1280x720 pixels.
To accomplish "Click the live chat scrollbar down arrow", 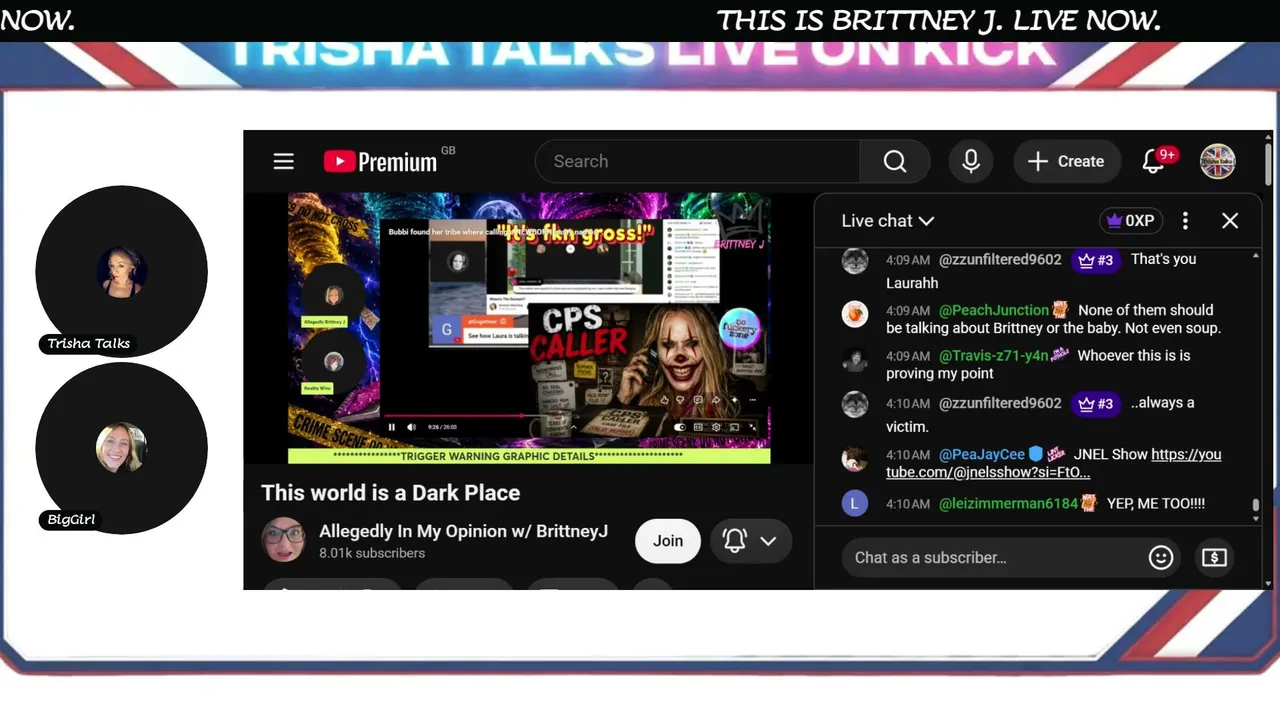I will point(1256,519).
